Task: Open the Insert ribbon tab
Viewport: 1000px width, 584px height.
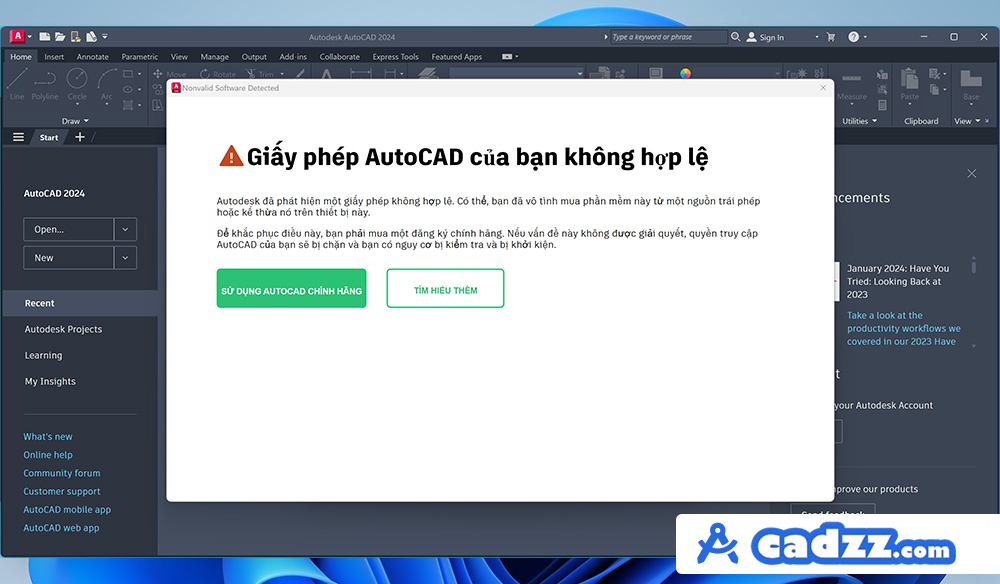Action: 54,57
